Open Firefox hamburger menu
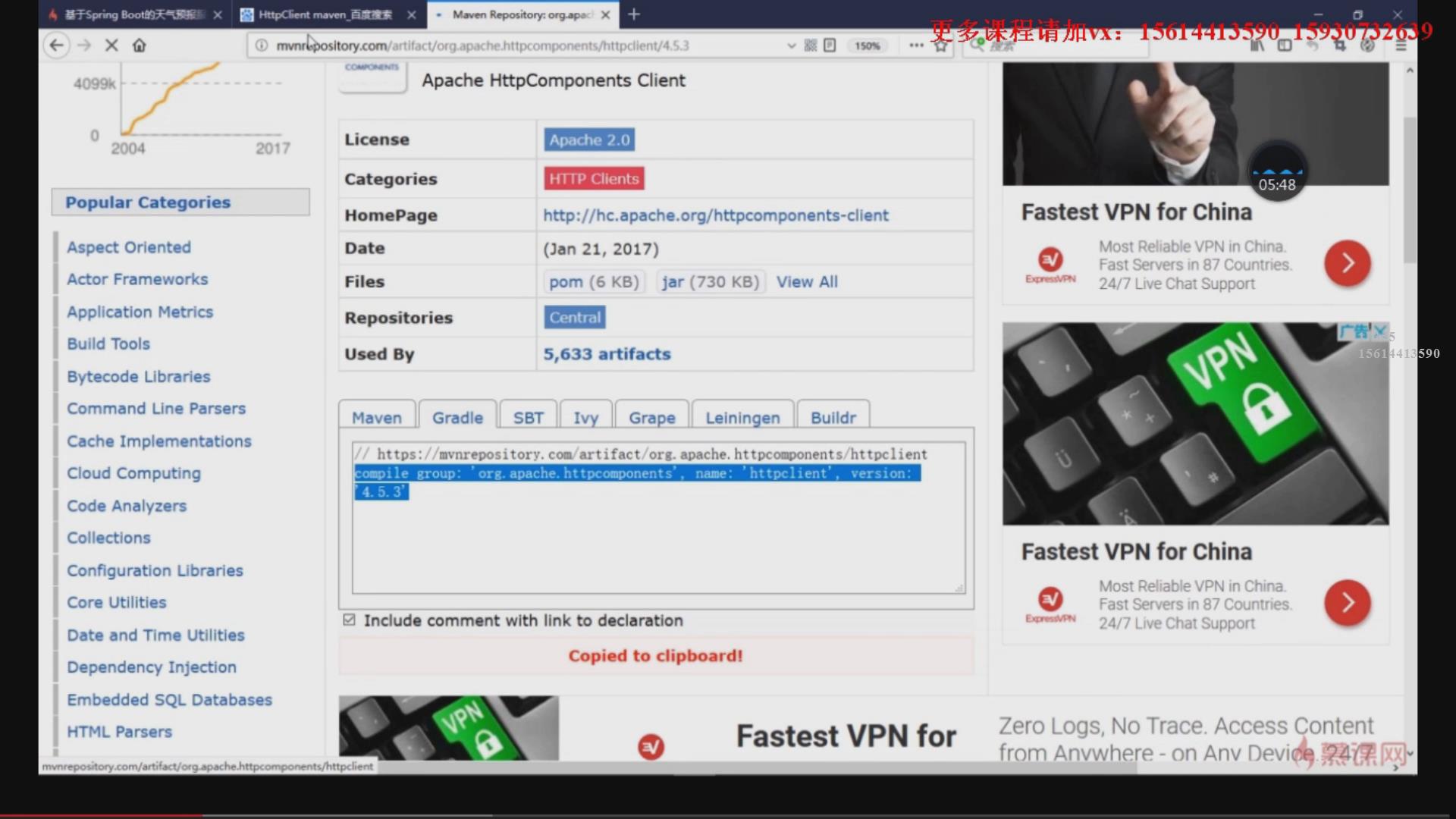The width and height of the screenshot is (1456, 819). (1401, 45)
